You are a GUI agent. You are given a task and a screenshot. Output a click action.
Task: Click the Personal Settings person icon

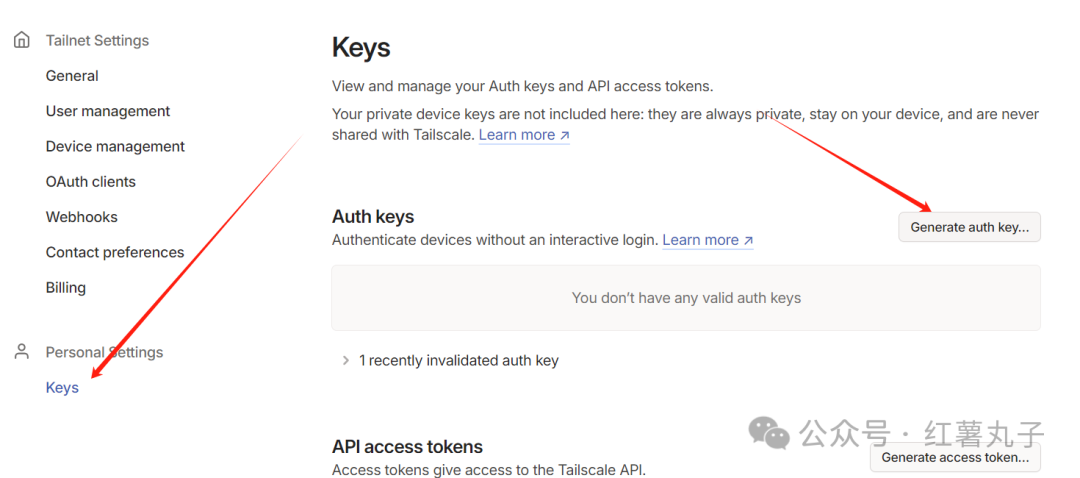[x=22, y=352]
